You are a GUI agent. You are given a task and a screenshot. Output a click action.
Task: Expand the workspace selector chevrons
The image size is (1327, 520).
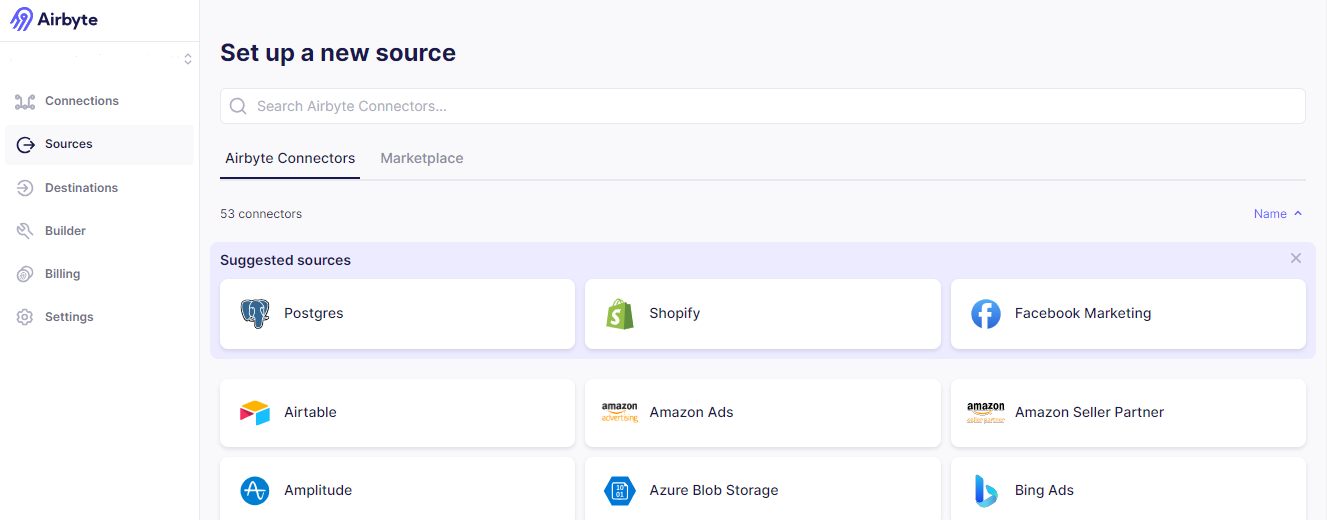tap(188, 59)
